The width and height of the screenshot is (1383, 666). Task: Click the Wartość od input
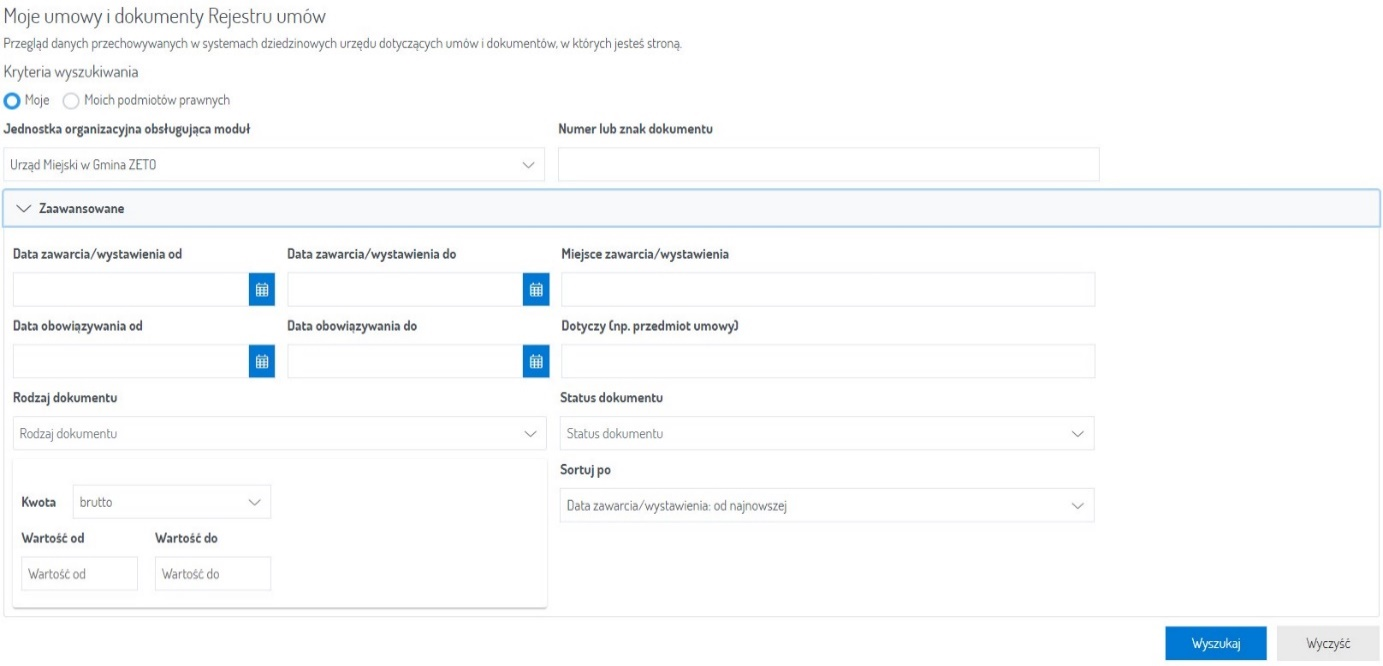click(x=79, y=574)
